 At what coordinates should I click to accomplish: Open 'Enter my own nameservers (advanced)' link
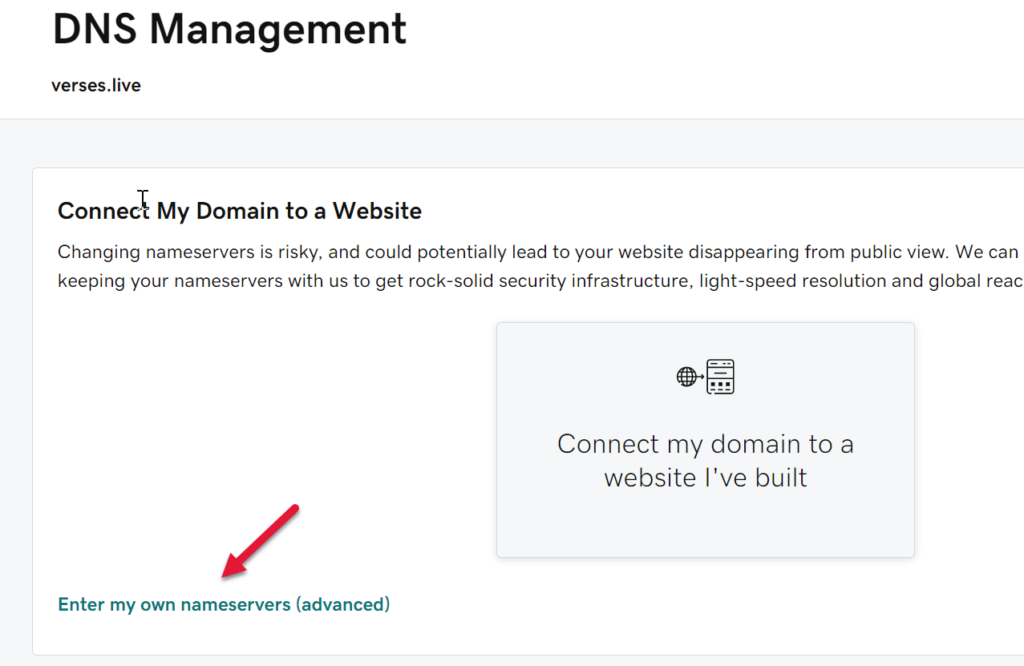tap(223, 604)
